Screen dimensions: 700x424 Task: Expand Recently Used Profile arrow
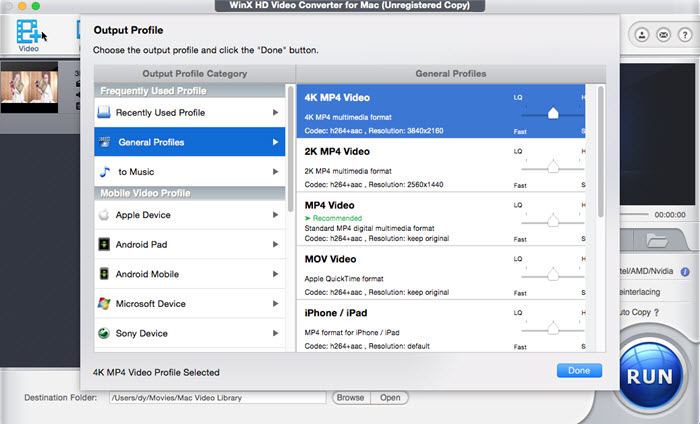click(275, 112)
